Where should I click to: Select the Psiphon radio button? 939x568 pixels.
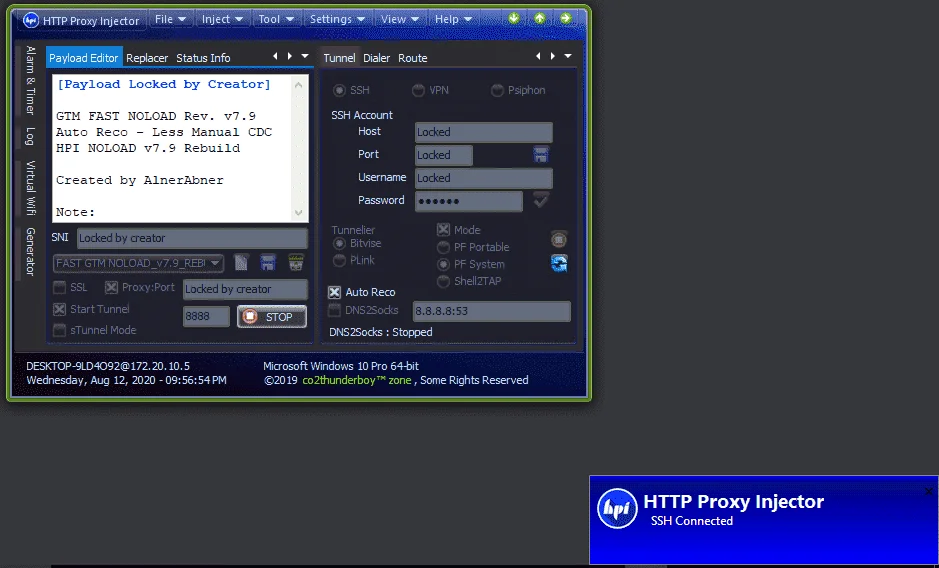click(497, 90)
